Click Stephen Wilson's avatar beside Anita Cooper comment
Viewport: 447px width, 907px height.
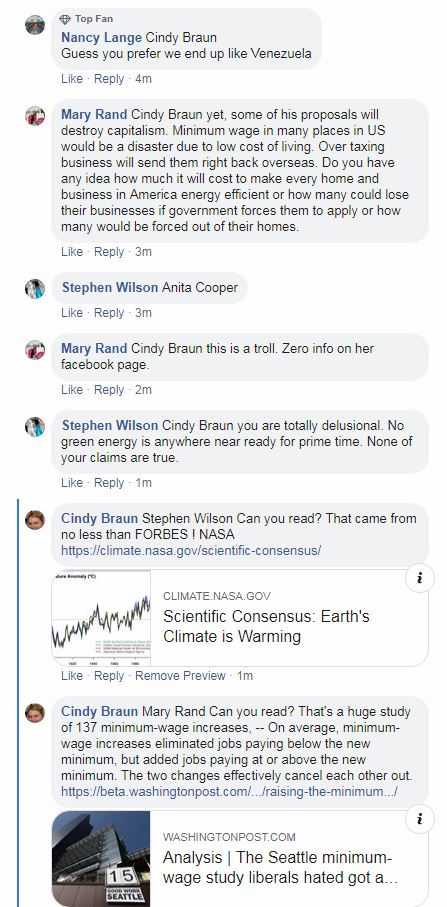click(x=35, y=289)
